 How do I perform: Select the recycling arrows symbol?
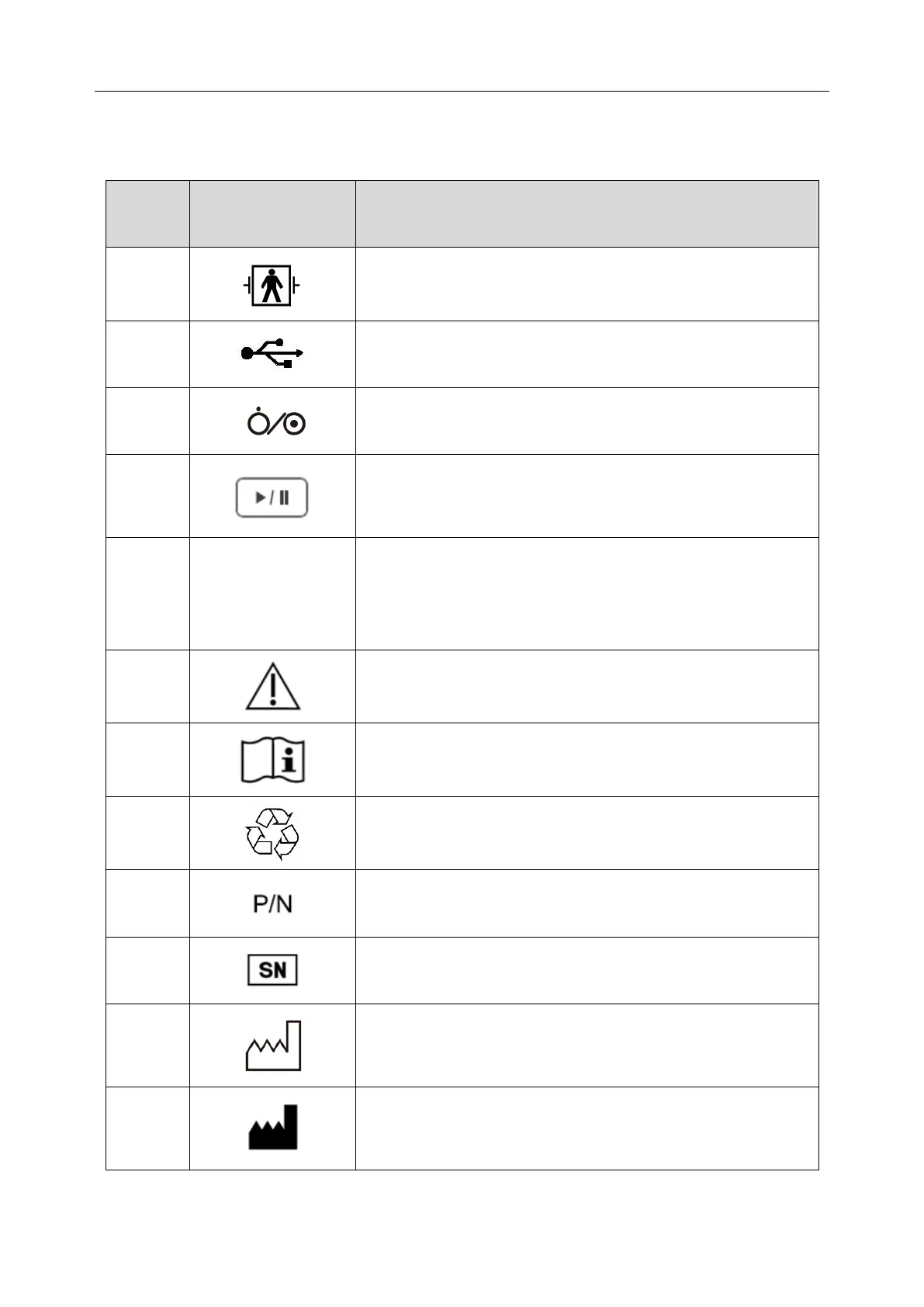click(x=272, y=833)
